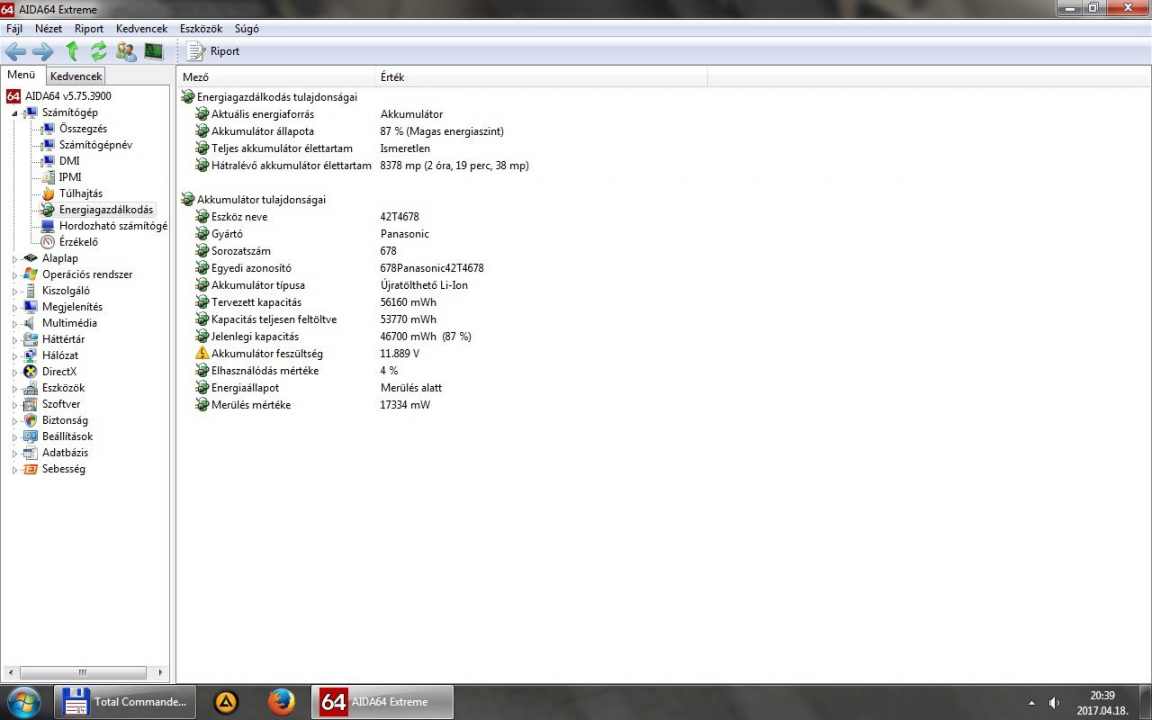Click left arrow of tree scrollbar
This screenshot has width=1152, height=720.
(10, 672)
